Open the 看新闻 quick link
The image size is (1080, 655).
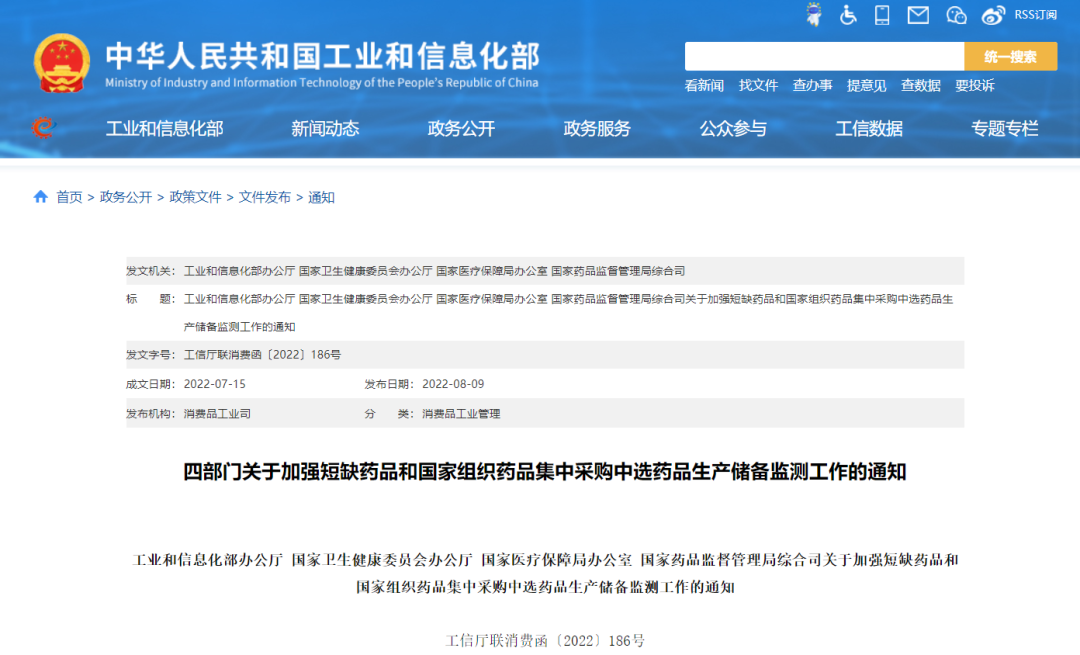point(704,85)
